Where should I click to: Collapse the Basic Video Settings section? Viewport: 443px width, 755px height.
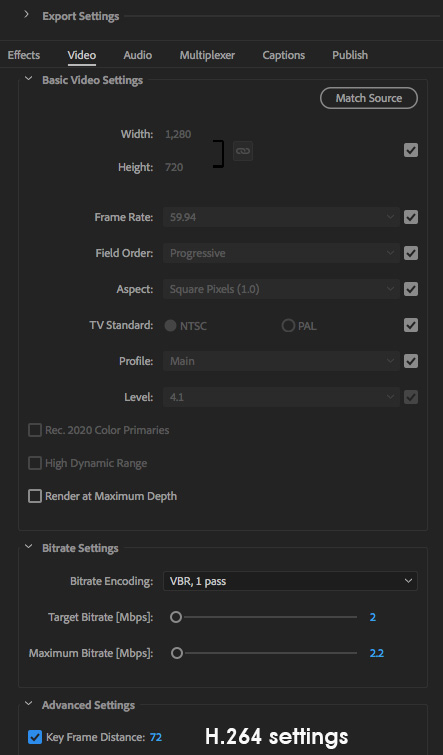click(x=28, y=78)
